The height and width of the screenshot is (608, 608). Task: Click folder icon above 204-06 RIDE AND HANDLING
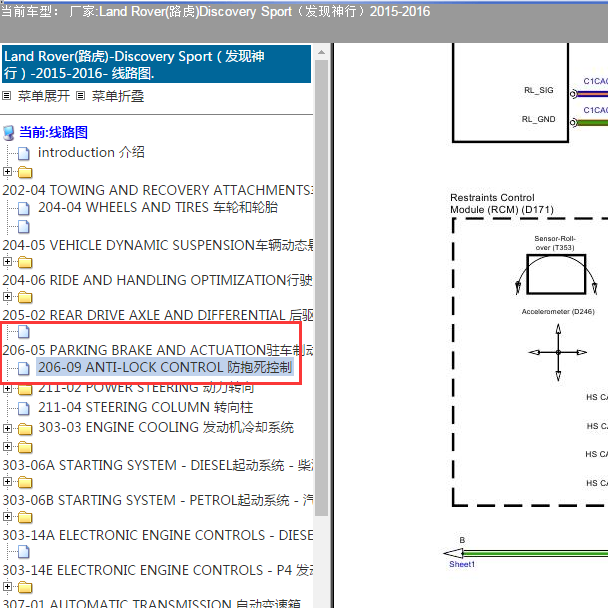25,262
